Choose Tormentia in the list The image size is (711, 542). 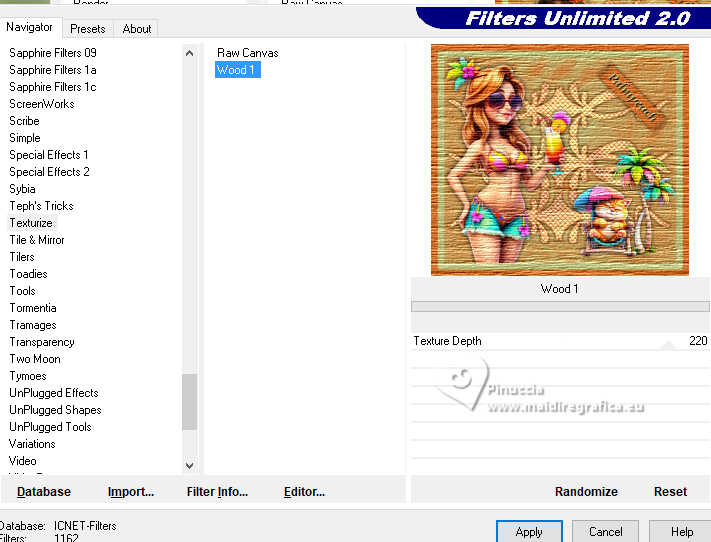33,308
